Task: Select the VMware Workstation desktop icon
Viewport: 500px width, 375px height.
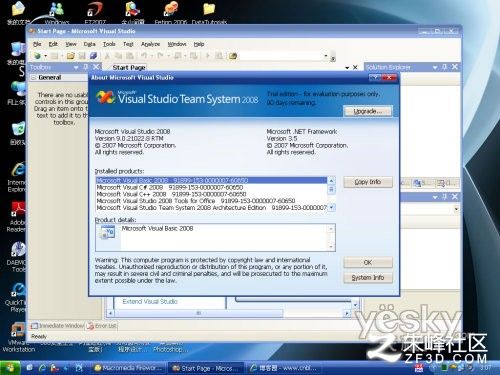Action: click(x=18, y=337)
